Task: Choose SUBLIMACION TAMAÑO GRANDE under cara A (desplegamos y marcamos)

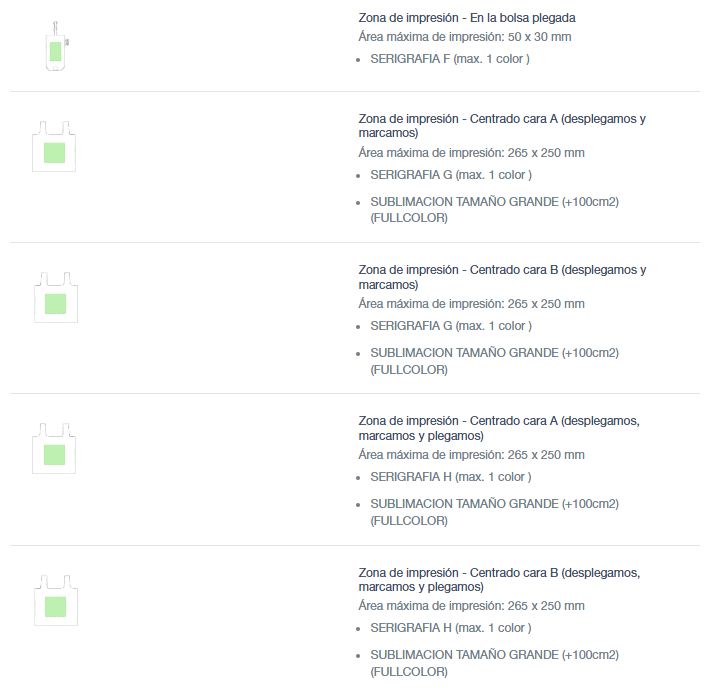Action: coord(494,209)
